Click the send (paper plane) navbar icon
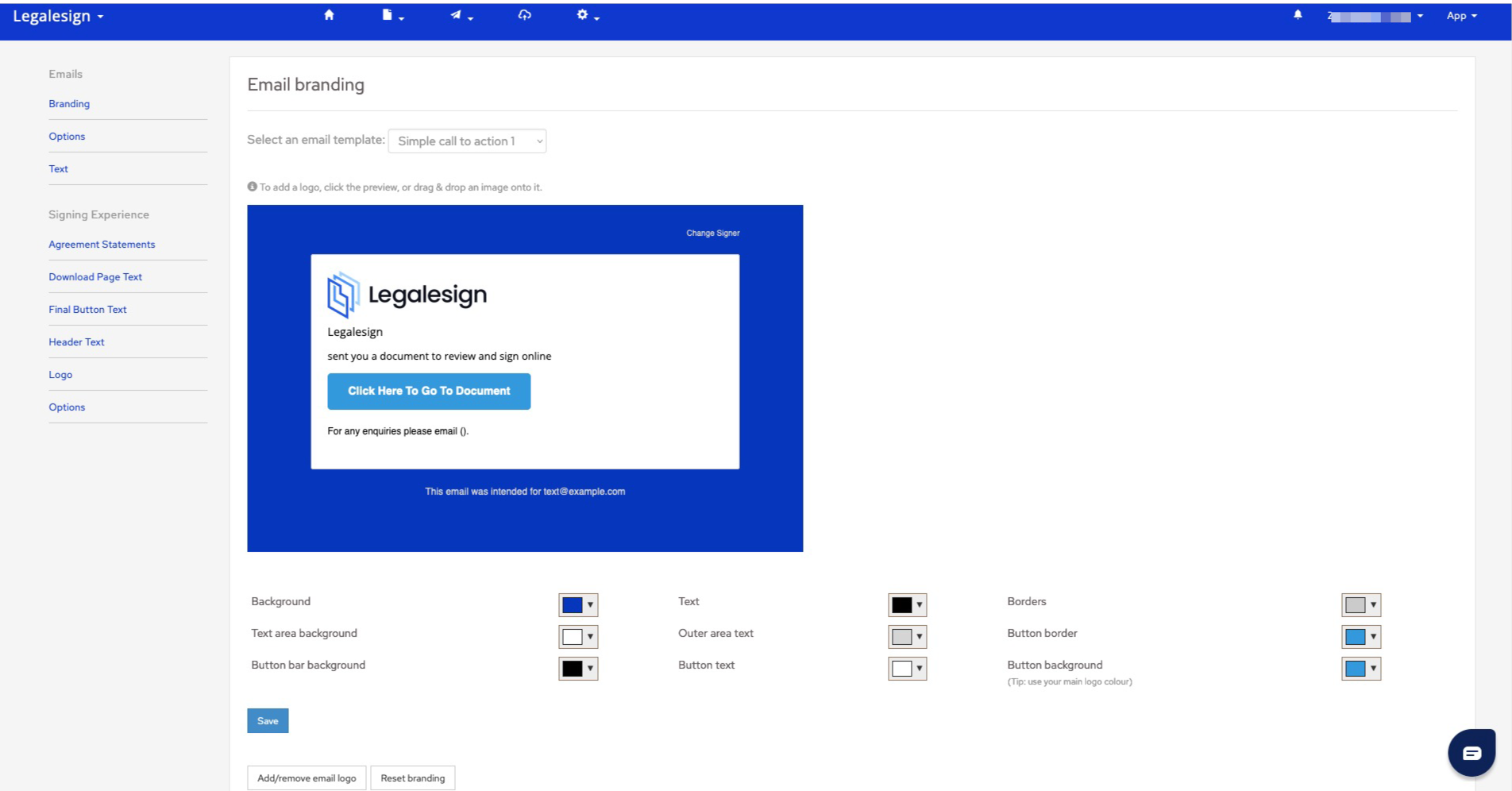Viewport: 1512px width, 791px height. pyautogui.click(x=457, y=14)
